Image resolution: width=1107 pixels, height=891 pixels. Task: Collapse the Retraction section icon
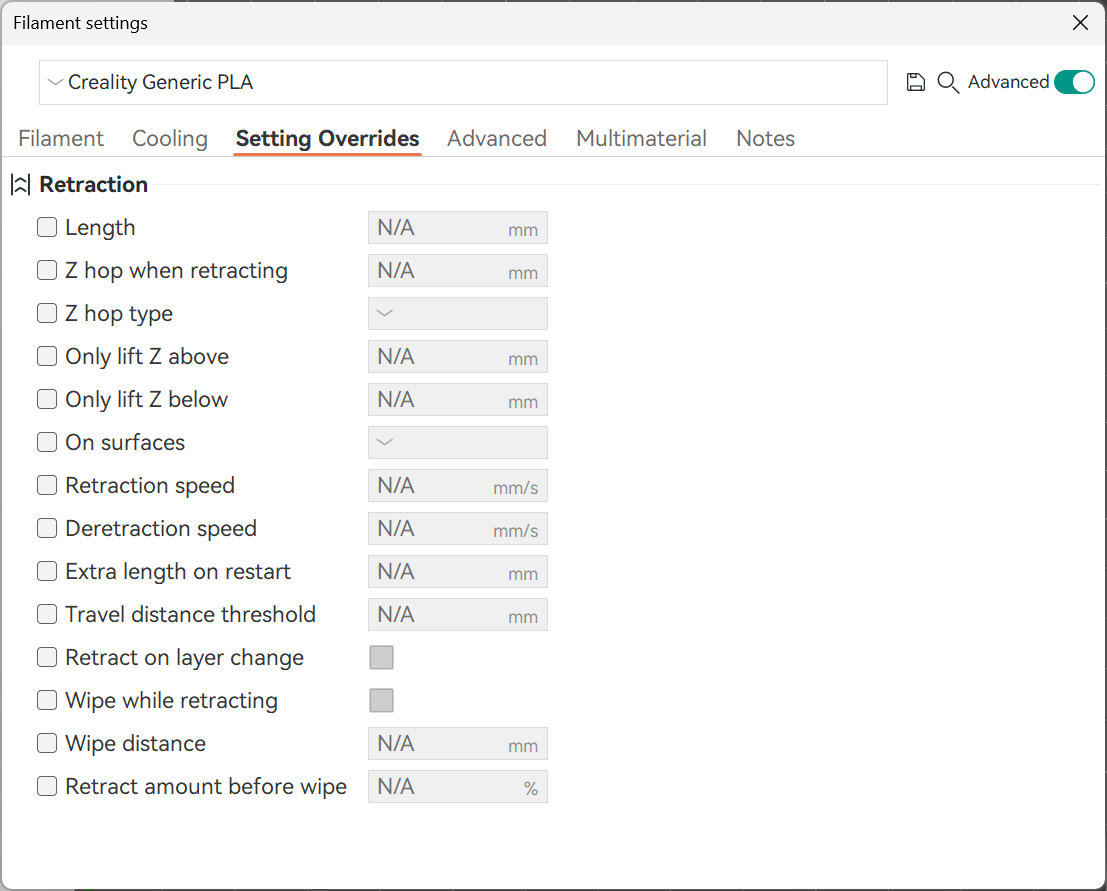click(20, 185)
